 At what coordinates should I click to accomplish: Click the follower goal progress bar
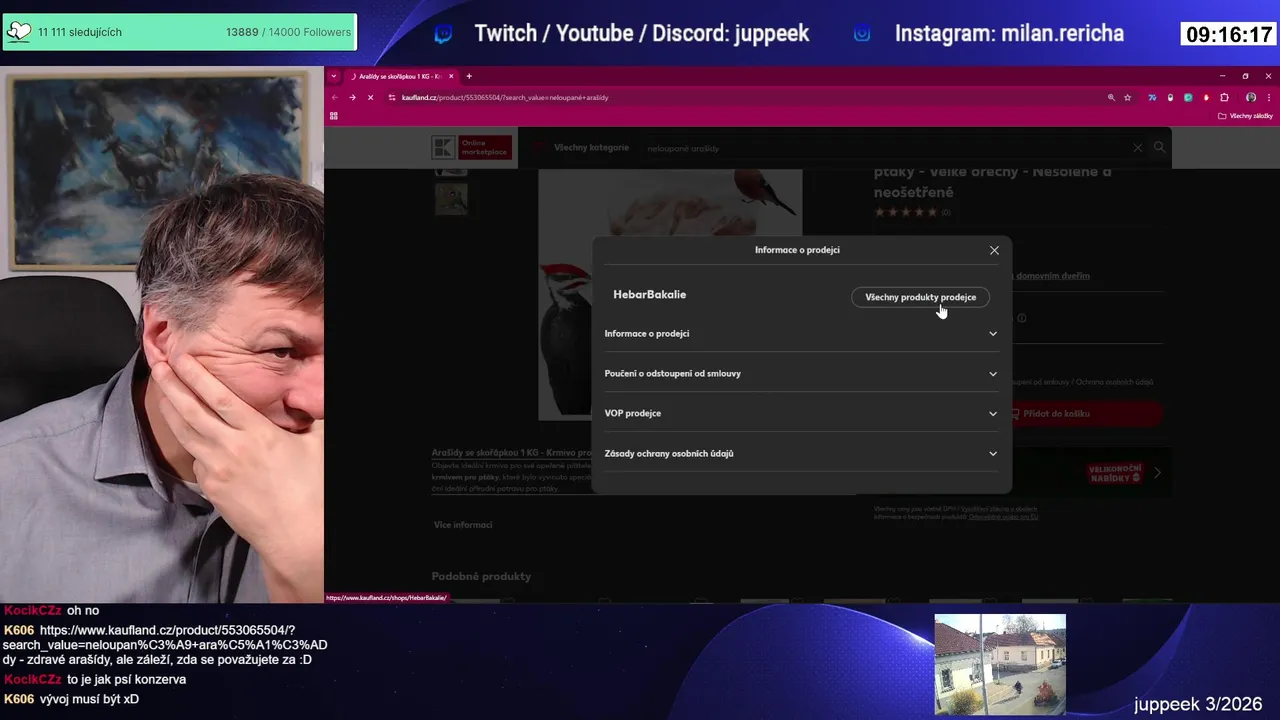[180, 32]
